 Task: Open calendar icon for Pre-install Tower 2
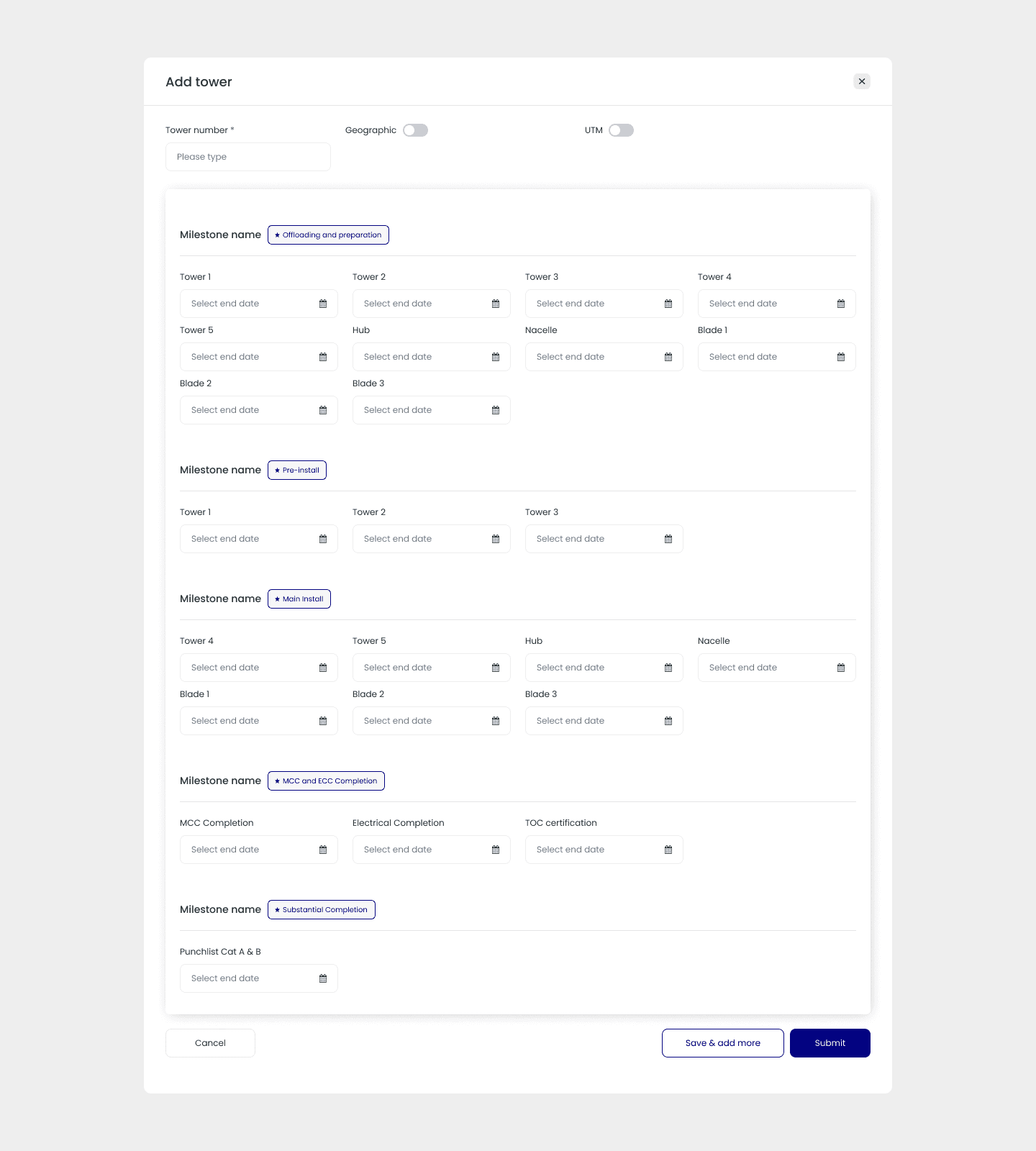(x=496, y=539)
